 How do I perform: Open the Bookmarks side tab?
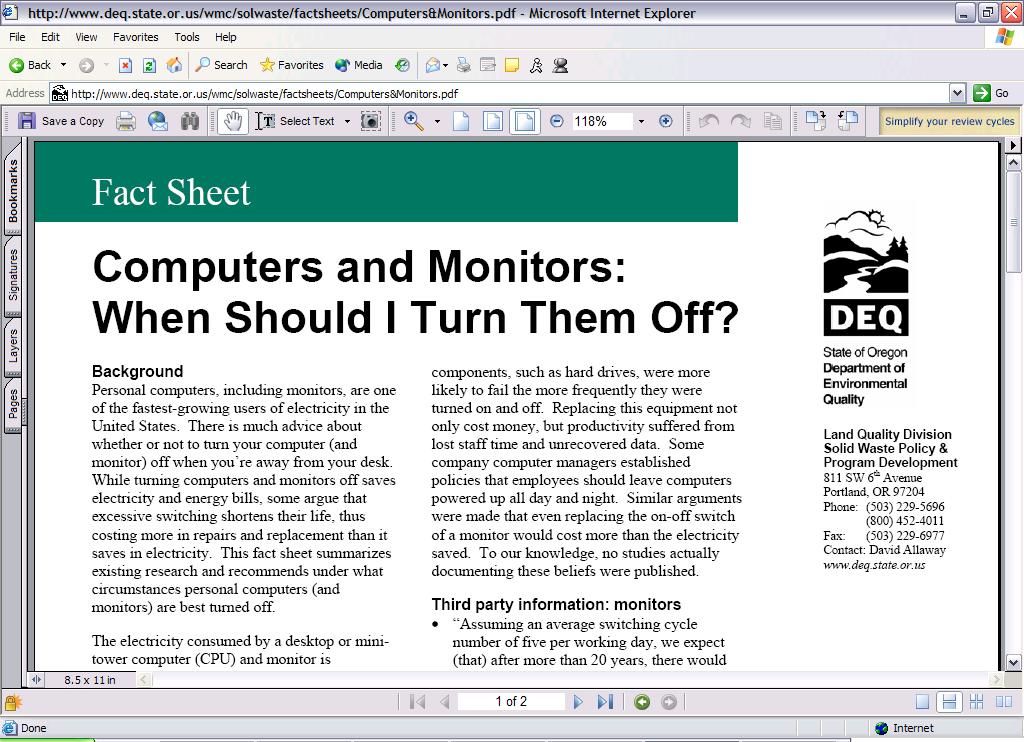pyautogui.click(x=14, y=191)
